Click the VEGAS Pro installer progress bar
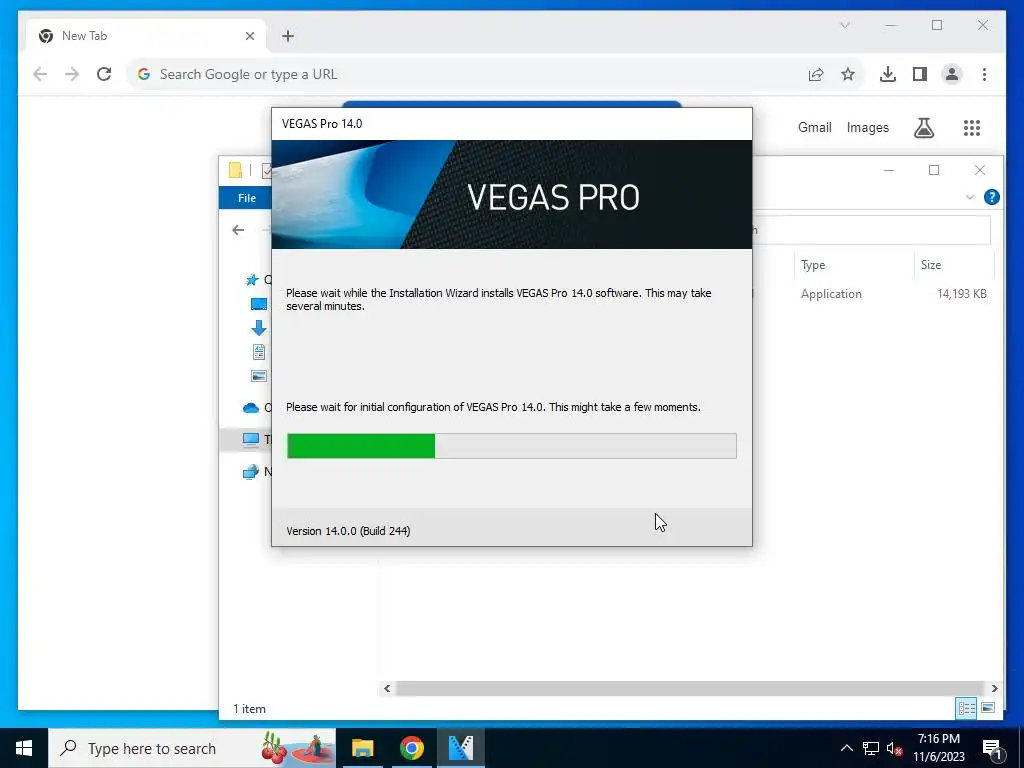Image resolution: width=1024 pixels, height=768 pixels. (511, 446)
